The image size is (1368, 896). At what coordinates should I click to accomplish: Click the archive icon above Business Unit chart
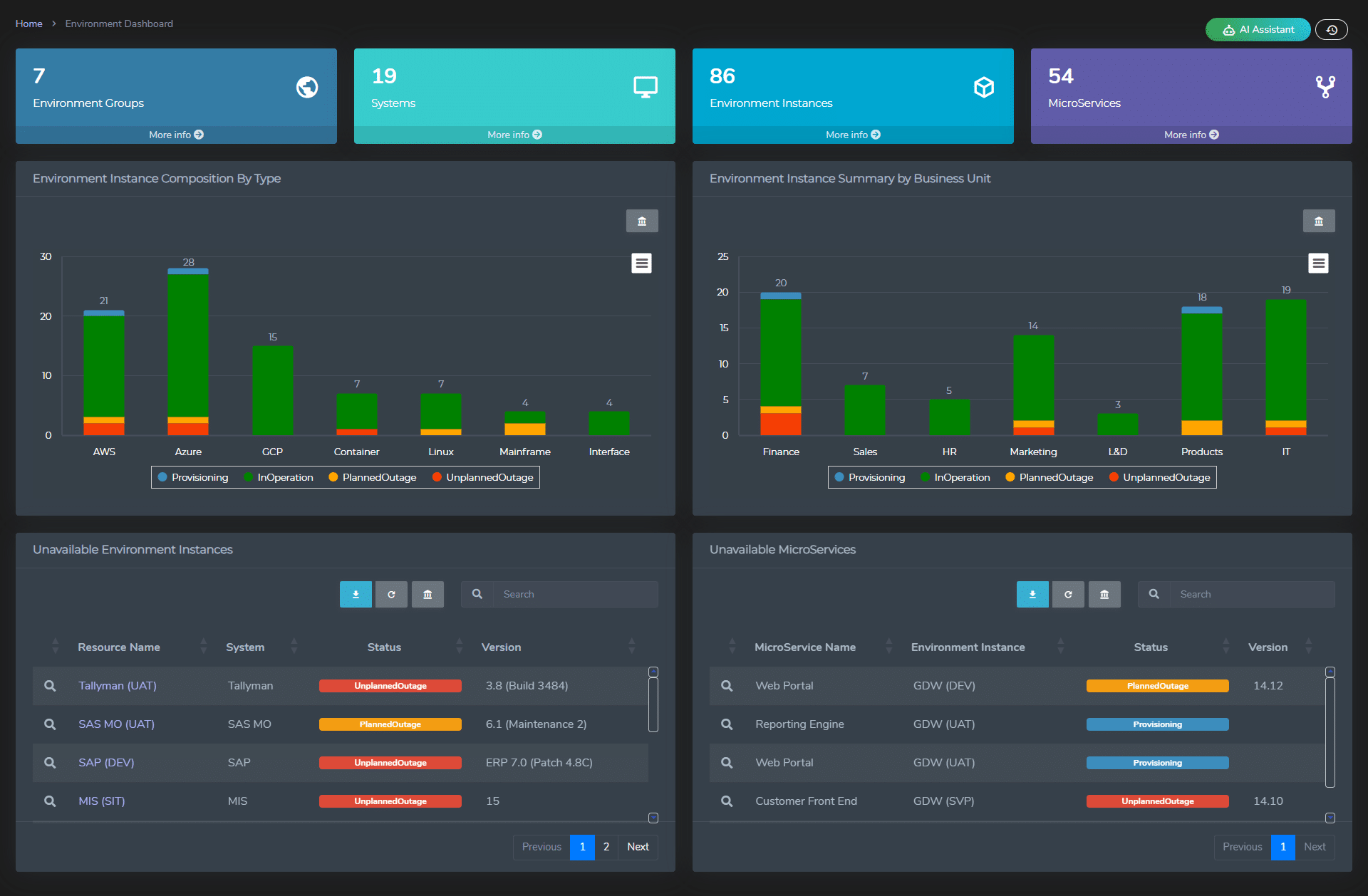1318,221
